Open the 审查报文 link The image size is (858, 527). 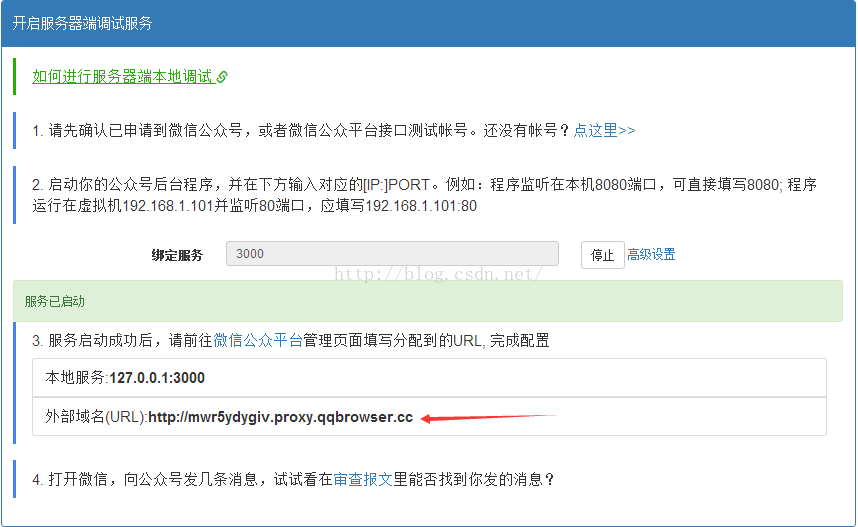pos(363,479)
